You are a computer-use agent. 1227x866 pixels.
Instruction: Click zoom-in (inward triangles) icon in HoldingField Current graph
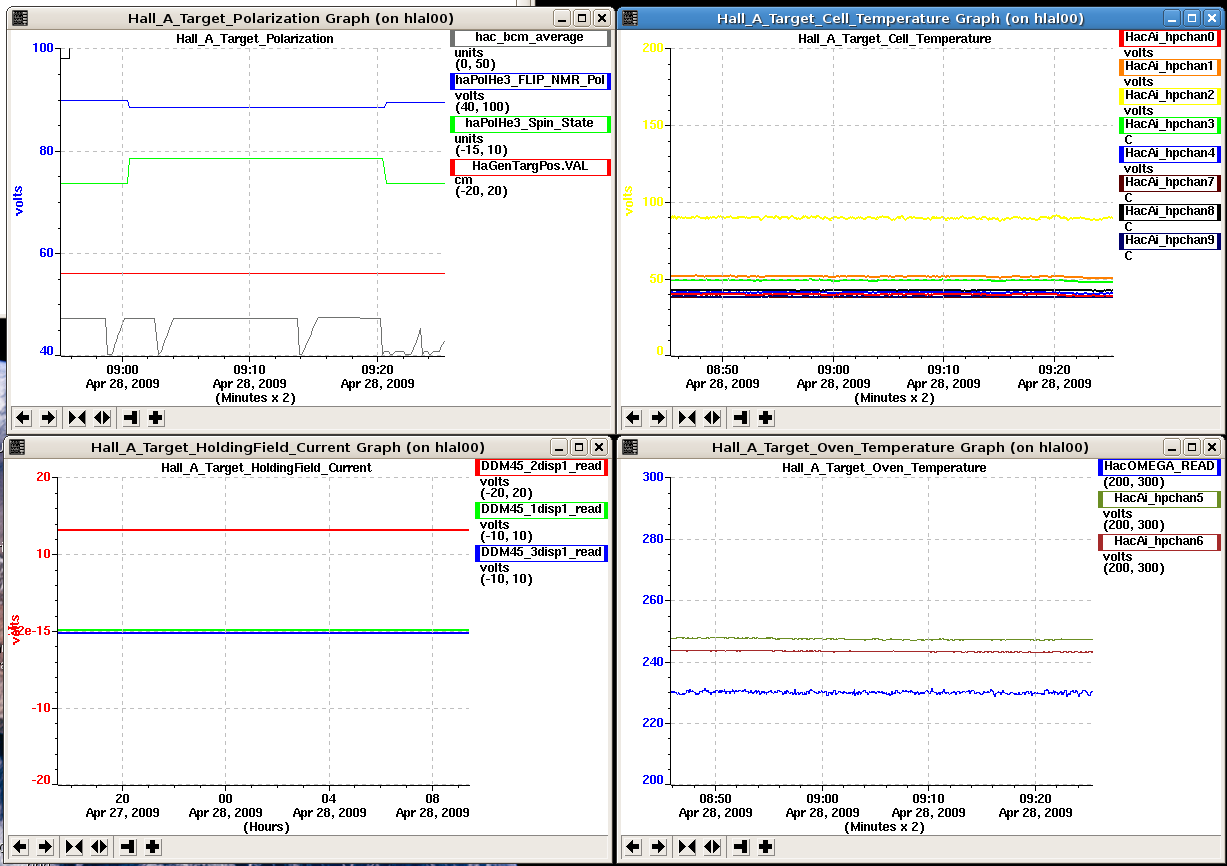pyautogui.click(x=75, y=847)
